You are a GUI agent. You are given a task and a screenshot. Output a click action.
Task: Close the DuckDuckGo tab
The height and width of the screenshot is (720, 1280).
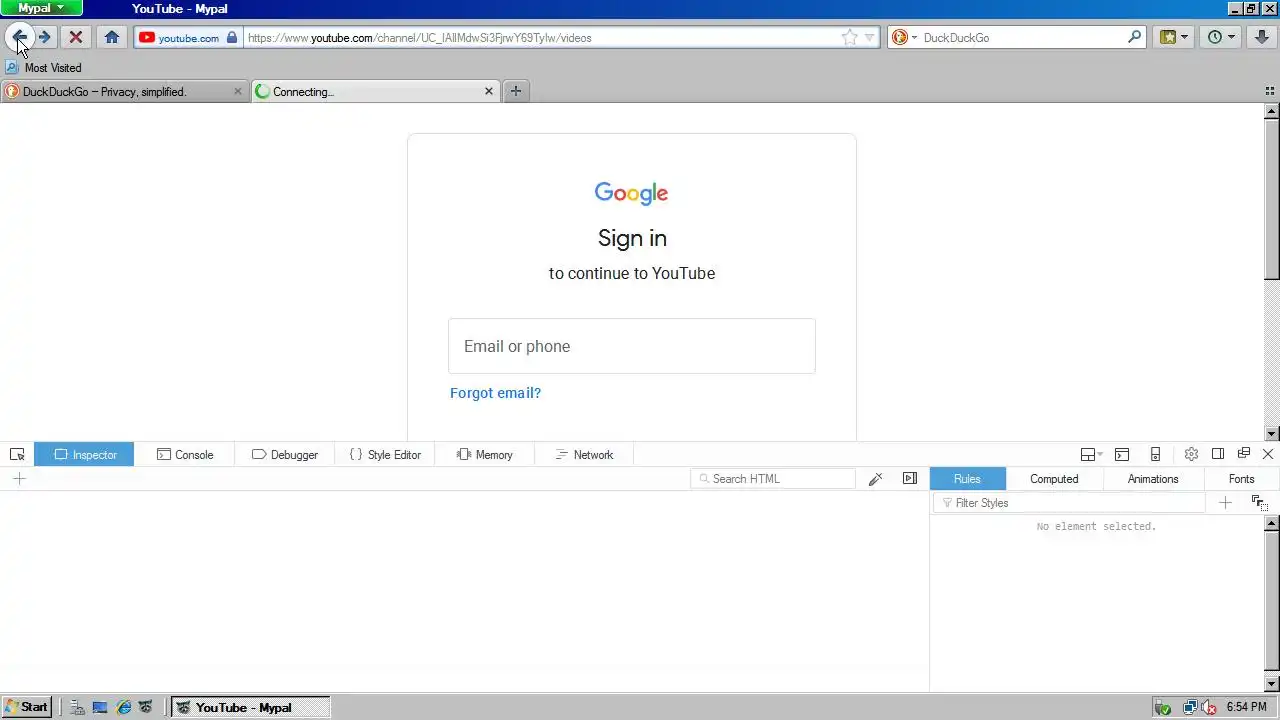click(x=237, y=91)
